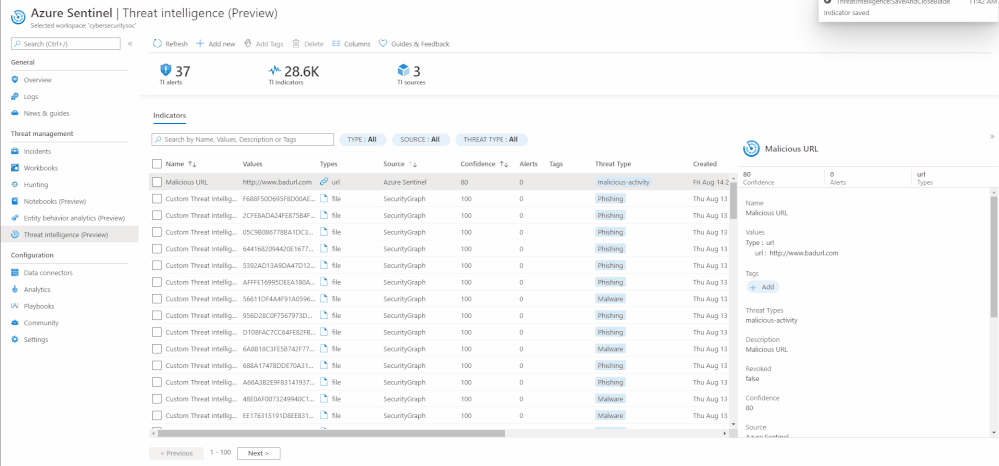999x466 pixels.
Task: Click the TI alerts shield icon
Action: (x=166, y=70)
